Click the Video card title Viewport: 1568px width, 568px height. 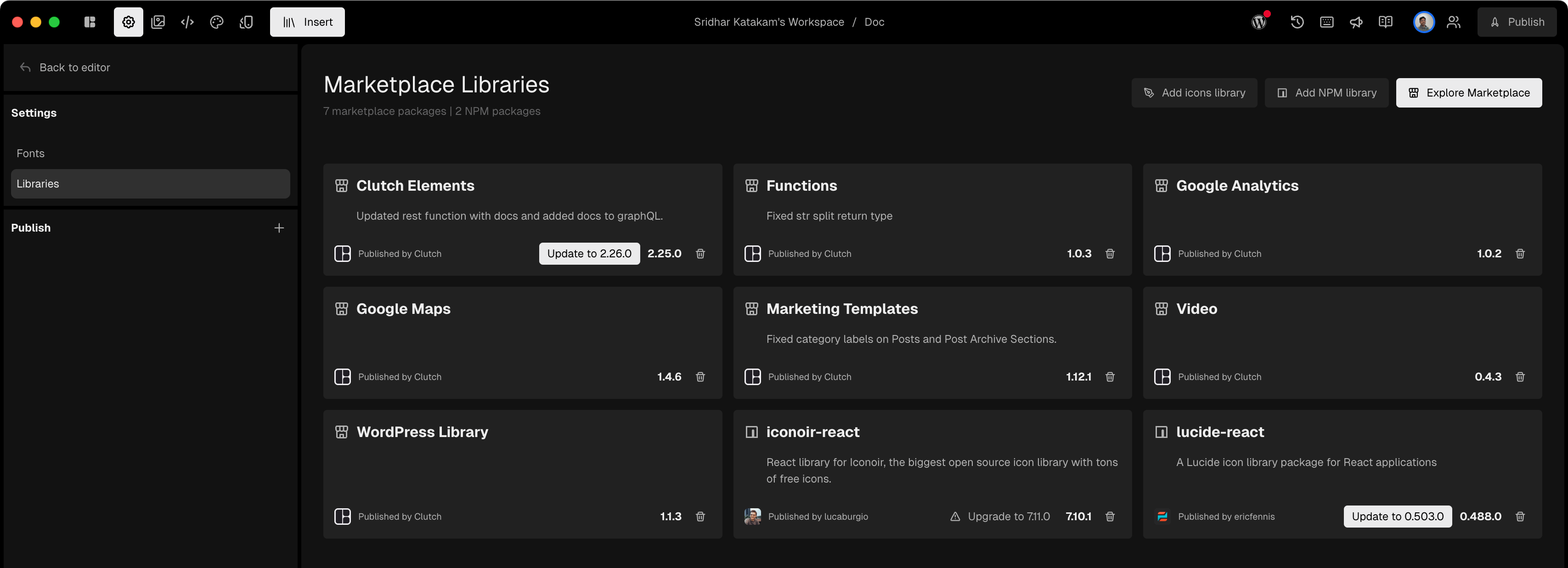pos(1196,309)
